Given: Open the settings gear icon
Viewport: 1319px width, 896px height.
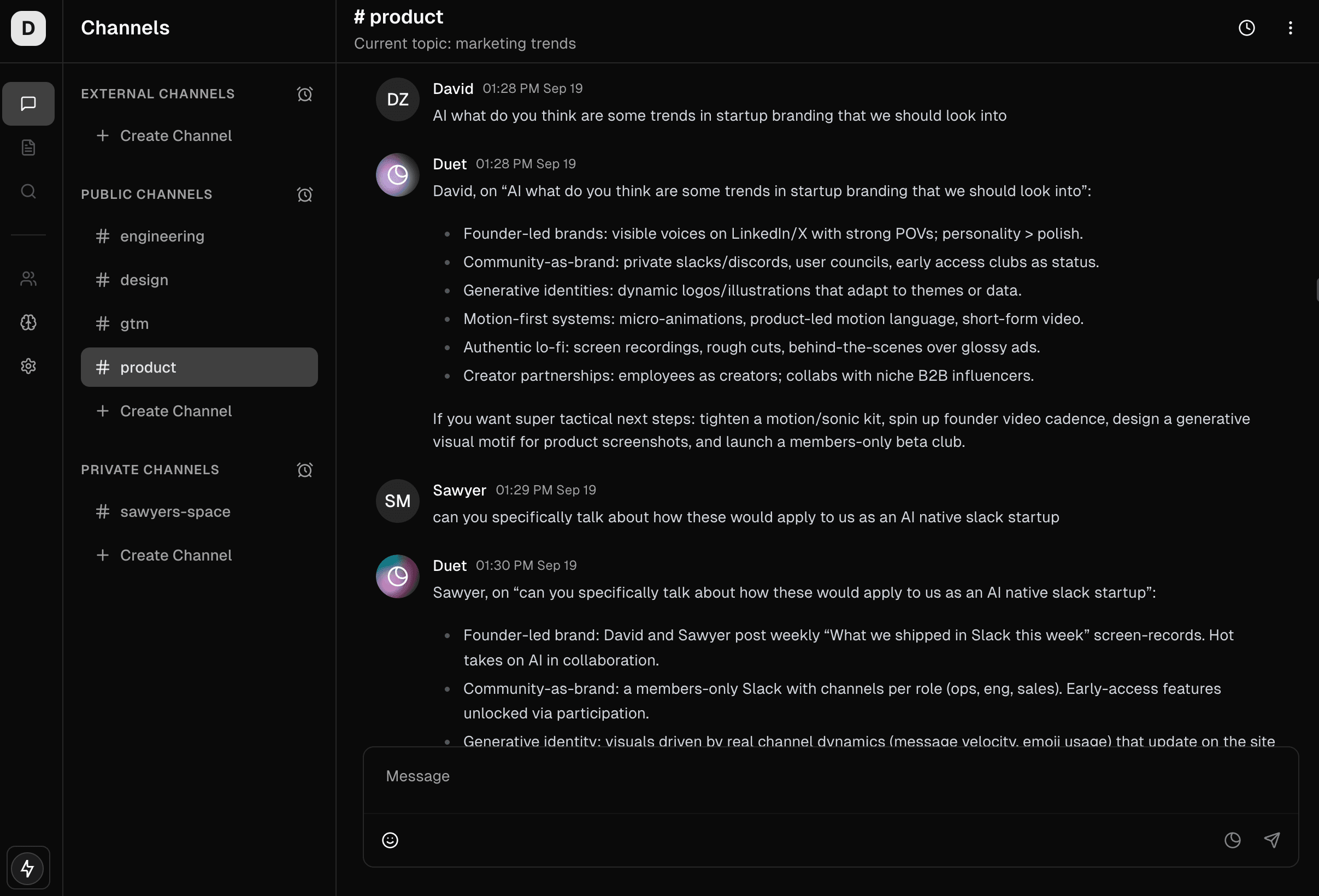Looking at the screenshot, I should tap(28, 366).
